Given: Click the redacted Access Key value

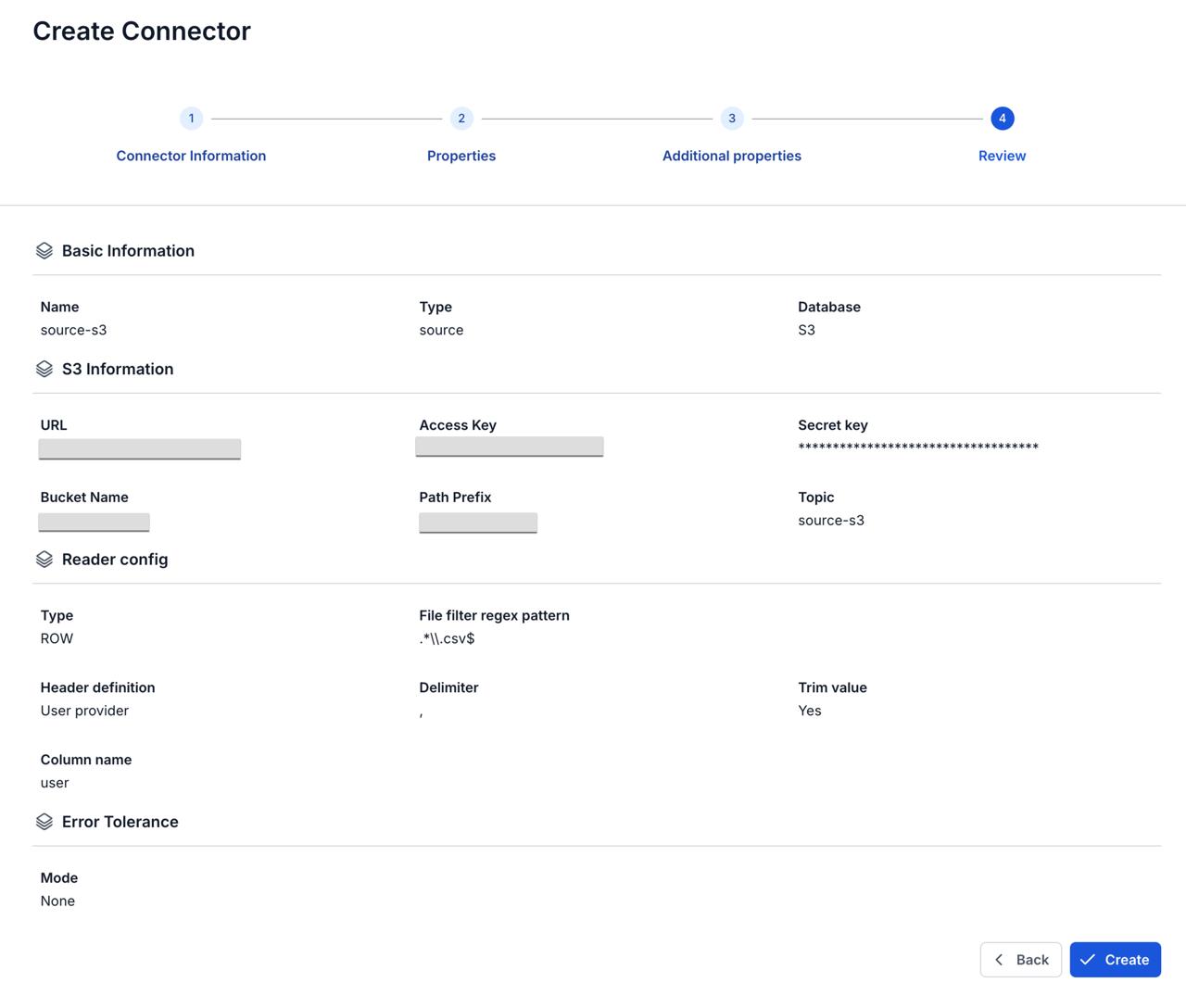Looking at the screenshot, I should tap(510, 447).
